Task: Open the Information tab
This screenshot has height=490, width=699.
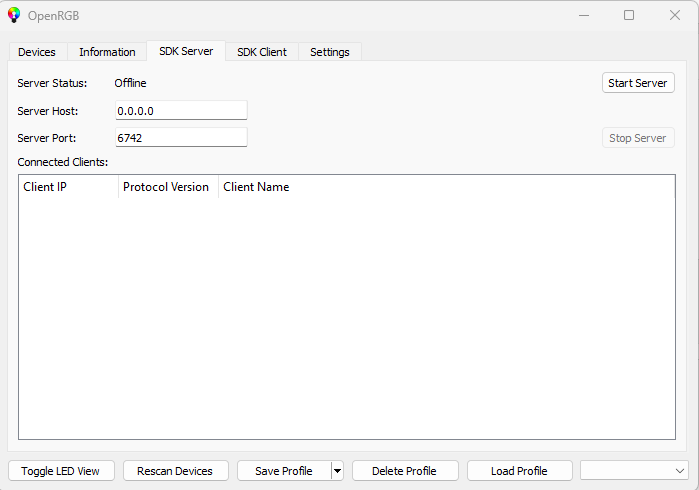Action: (107, 52)
